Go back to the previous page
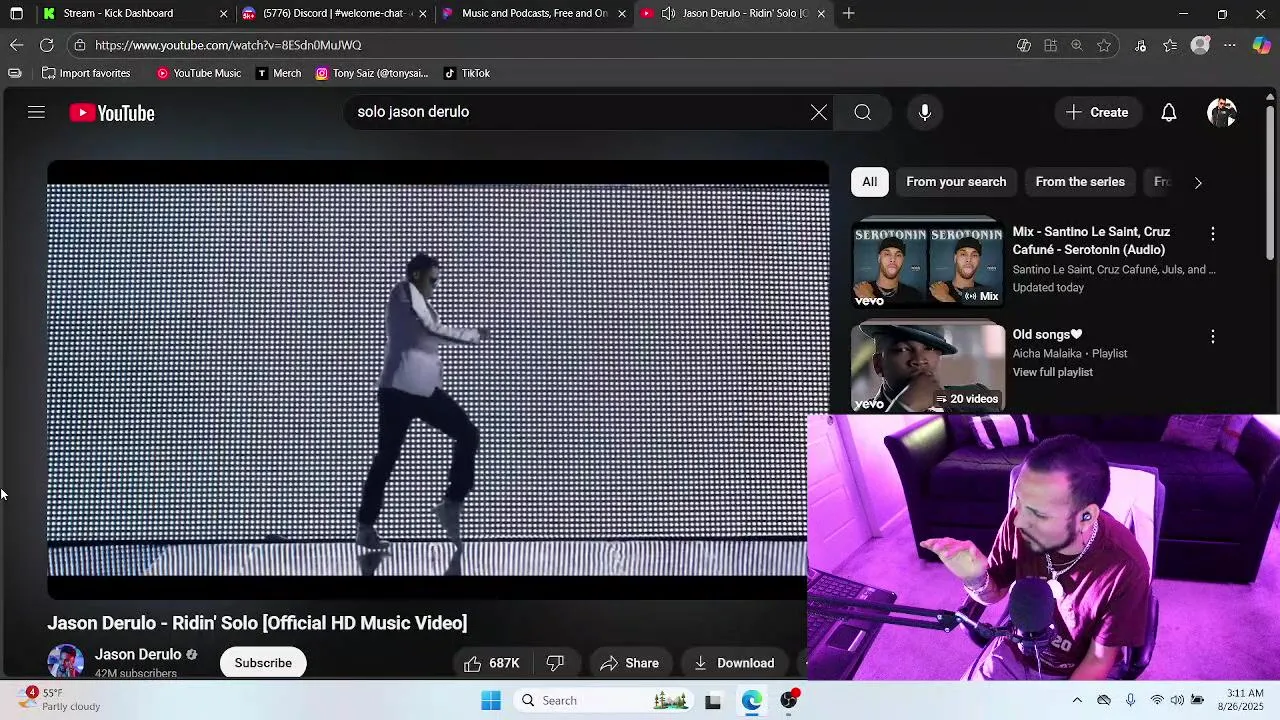The width and height of the screenshot is (1280, 720). [16, 45]
